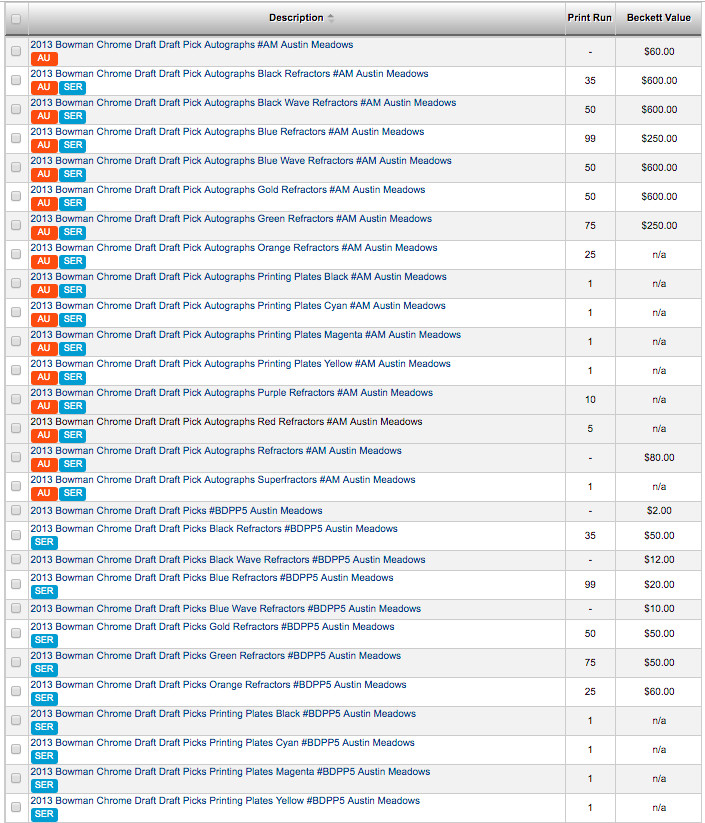Viewport: 705px width, 823px height.
Task: Click the SER badge under Draft Picks Printing Plates Magenta
Action: pos(44,785)
